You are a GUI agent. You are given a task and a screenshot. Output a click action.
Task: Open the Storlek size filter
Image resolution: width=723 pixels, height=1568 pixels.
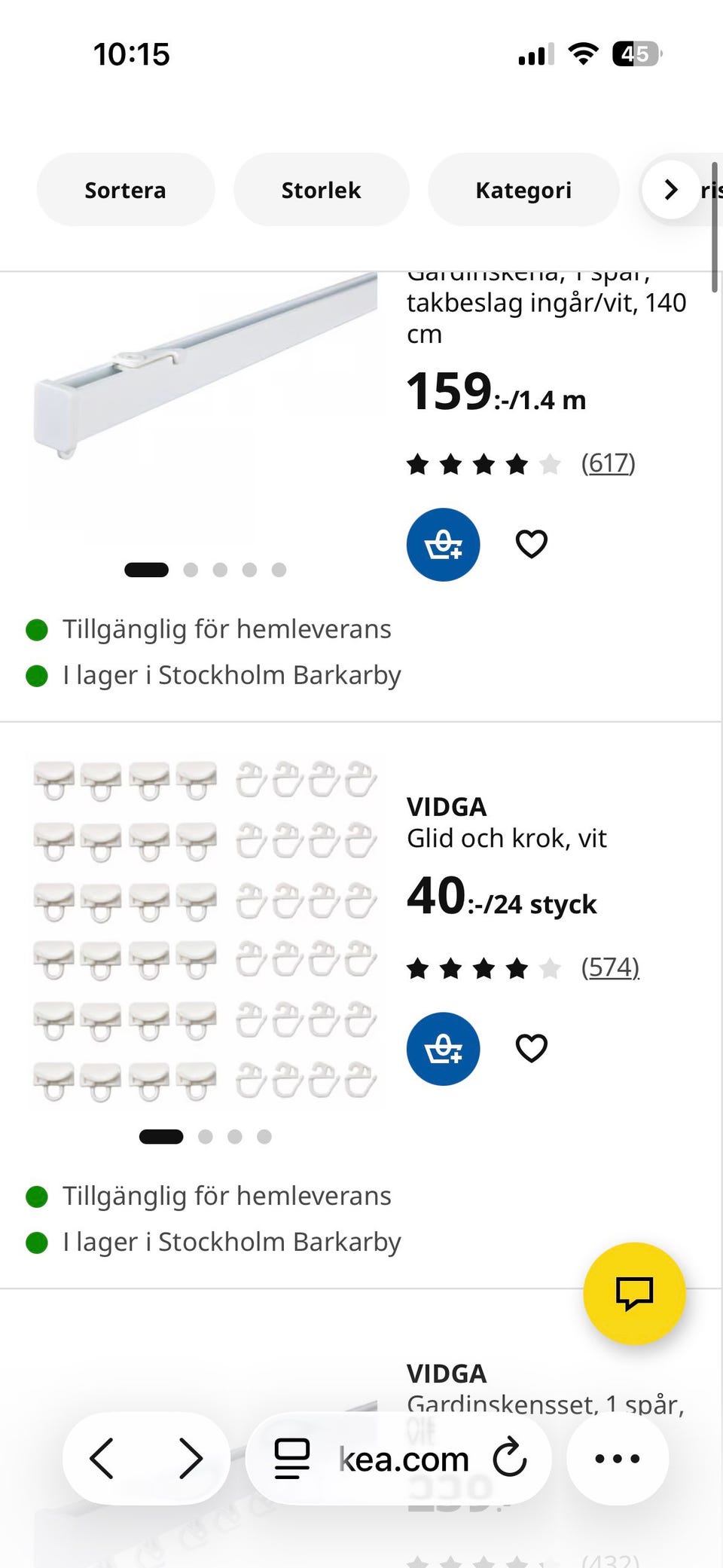pyautogui.click(x=321, y=190)
